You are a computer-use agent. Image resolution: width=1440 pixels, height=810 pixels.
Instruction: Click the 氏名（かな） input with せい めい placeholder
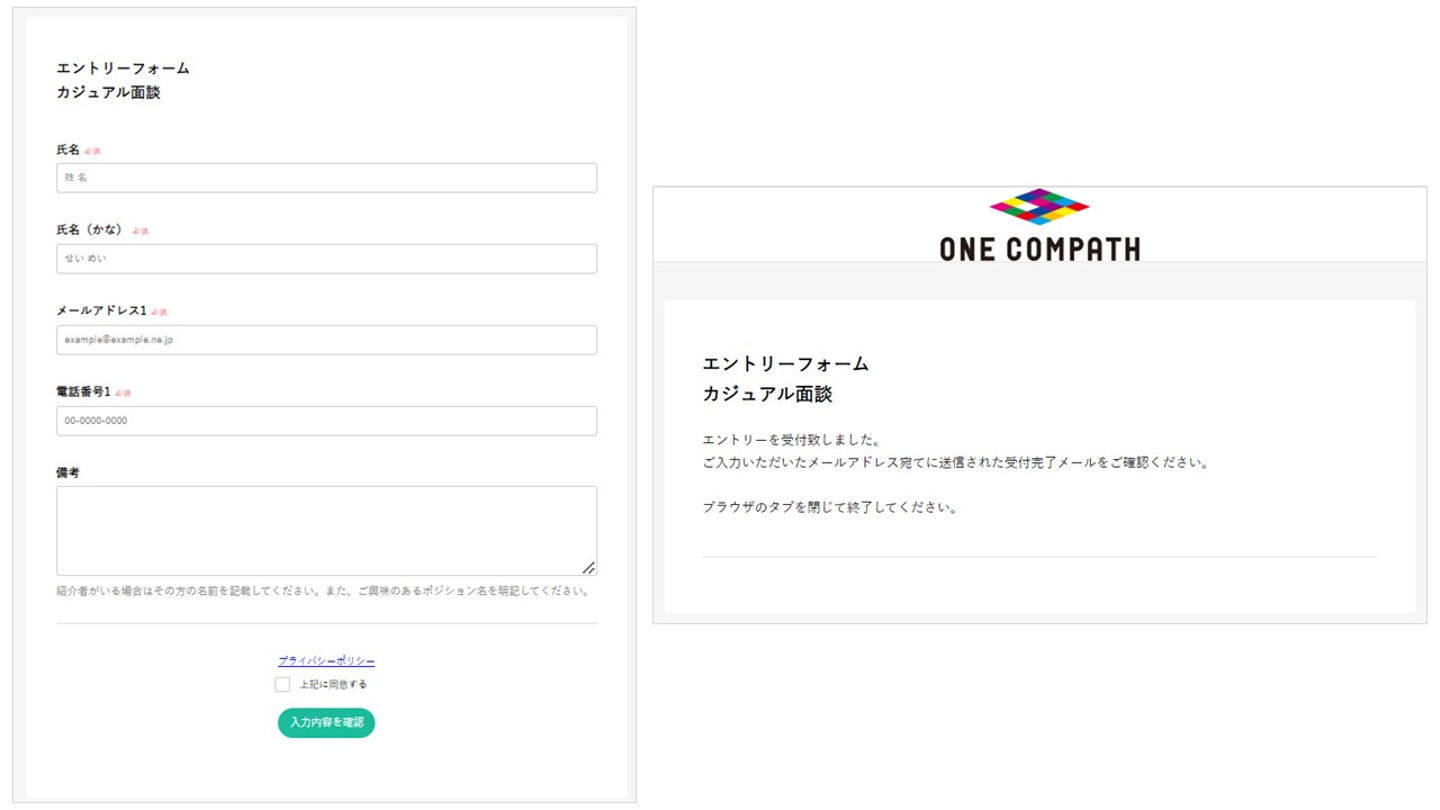(327, 259)
